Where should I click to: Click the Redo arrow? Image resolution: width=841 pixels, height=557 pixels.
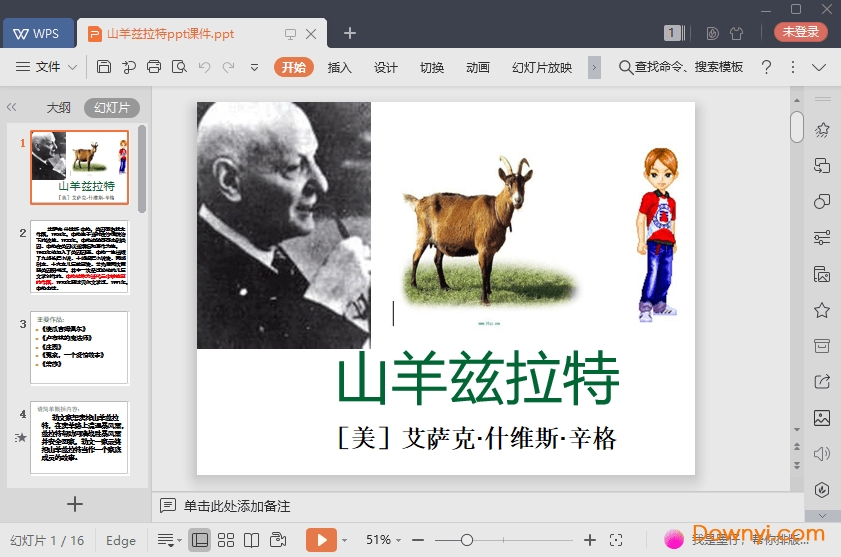(228, 67)
